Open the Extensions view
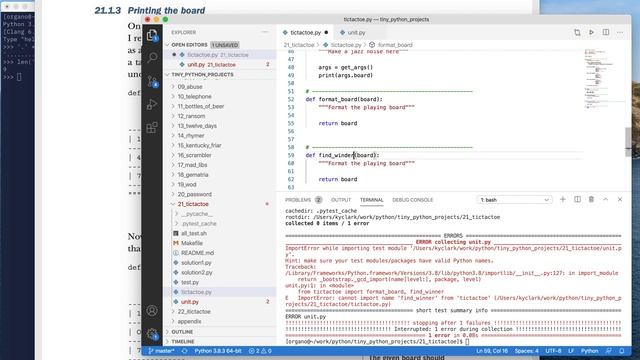This screenshot has width=640, height=360. (x=152, y=128)
